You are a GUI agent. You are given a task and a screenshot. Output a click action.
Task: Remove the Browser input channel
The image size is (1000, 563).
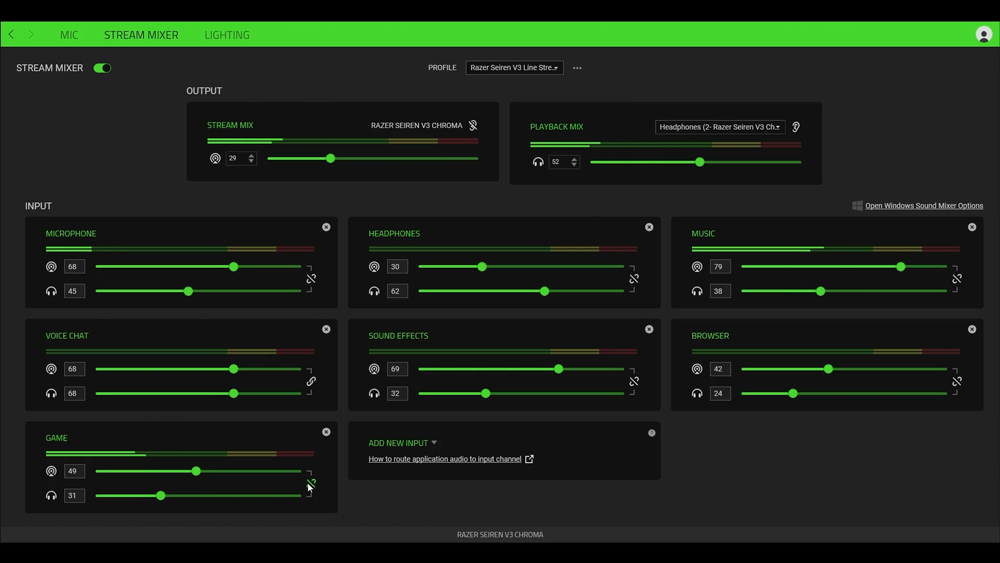pos(972,329)
